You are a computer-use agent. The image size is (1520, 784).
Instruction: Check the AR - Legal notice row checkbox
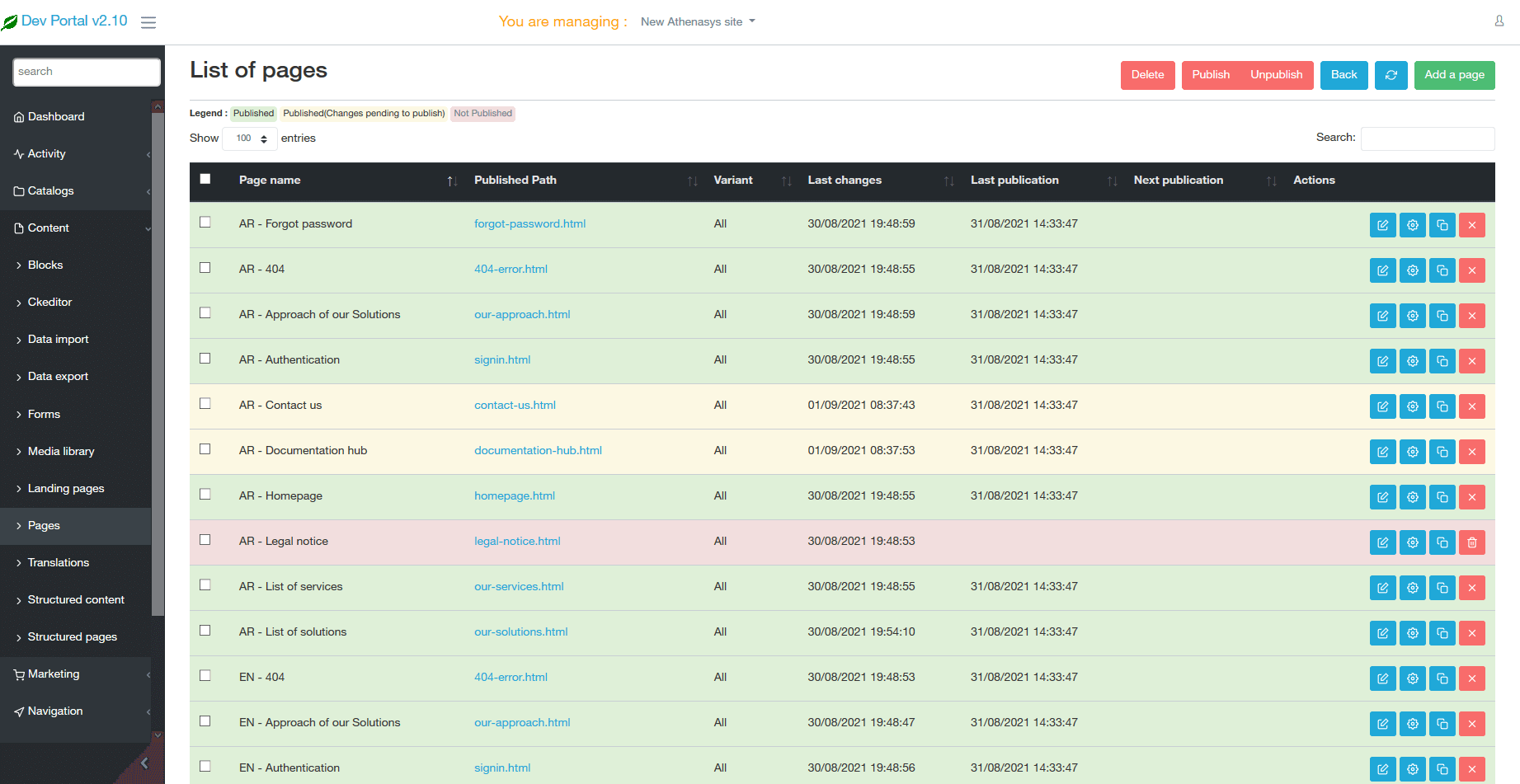[205, 540]
